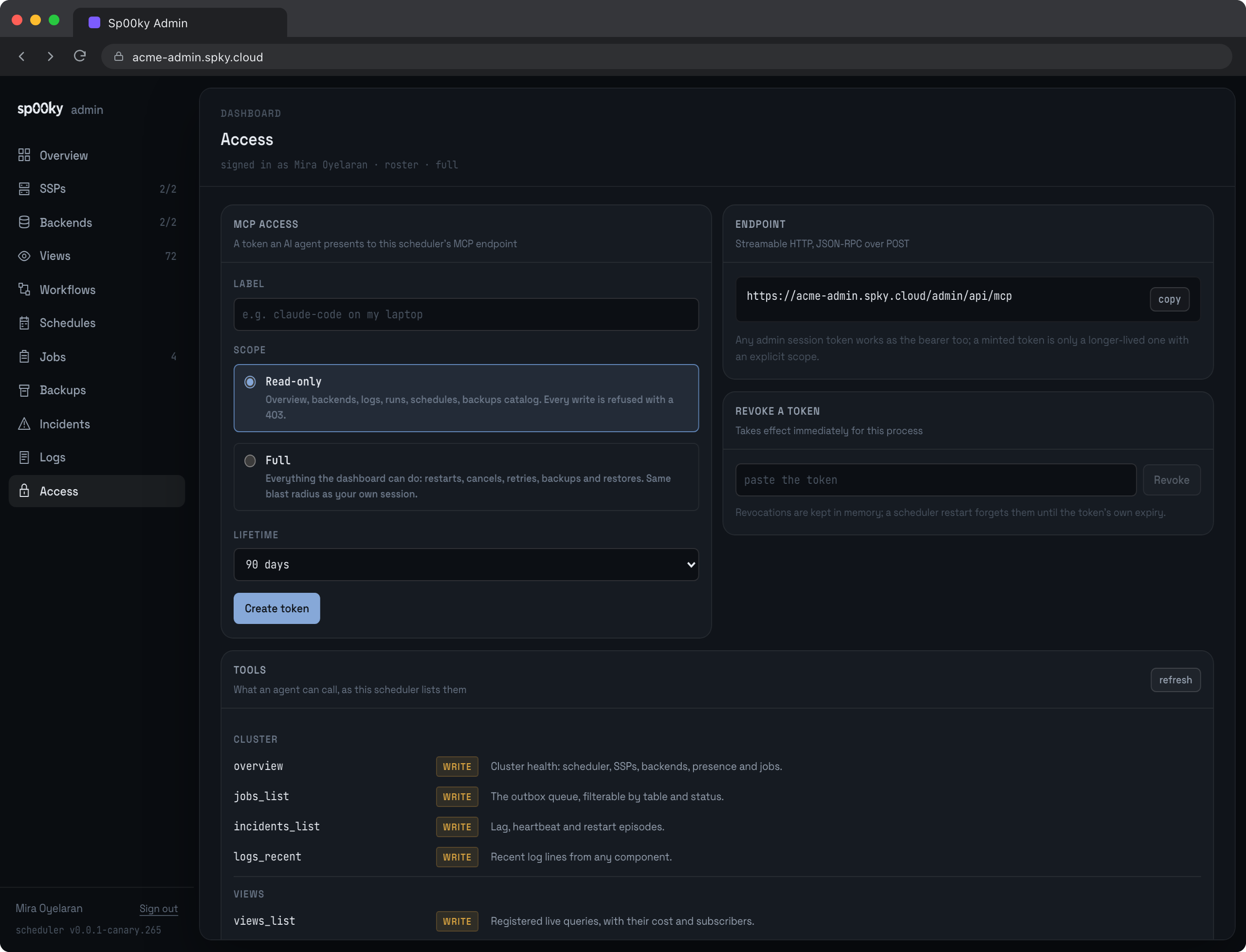Click the Sign out link
The image size is (1246, 952).
tap(159, 908)
